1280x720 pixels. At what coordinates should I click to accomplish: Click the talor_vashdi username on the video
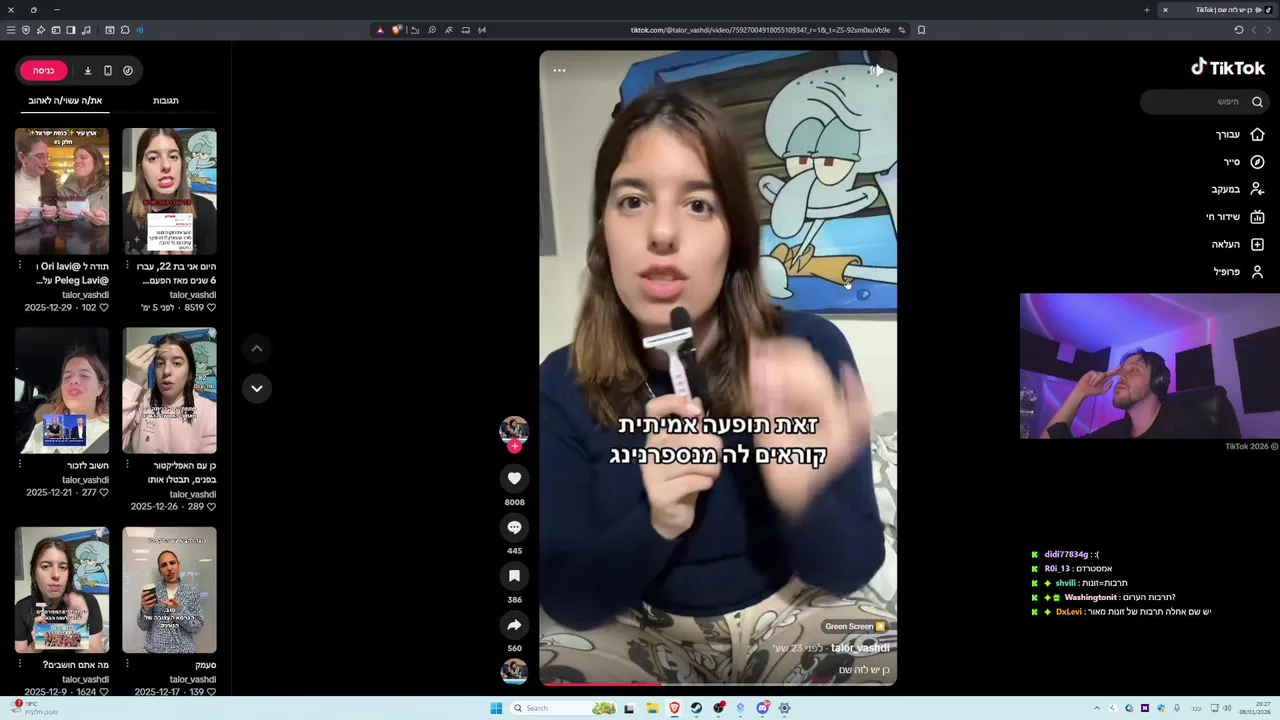coord(860,648)
